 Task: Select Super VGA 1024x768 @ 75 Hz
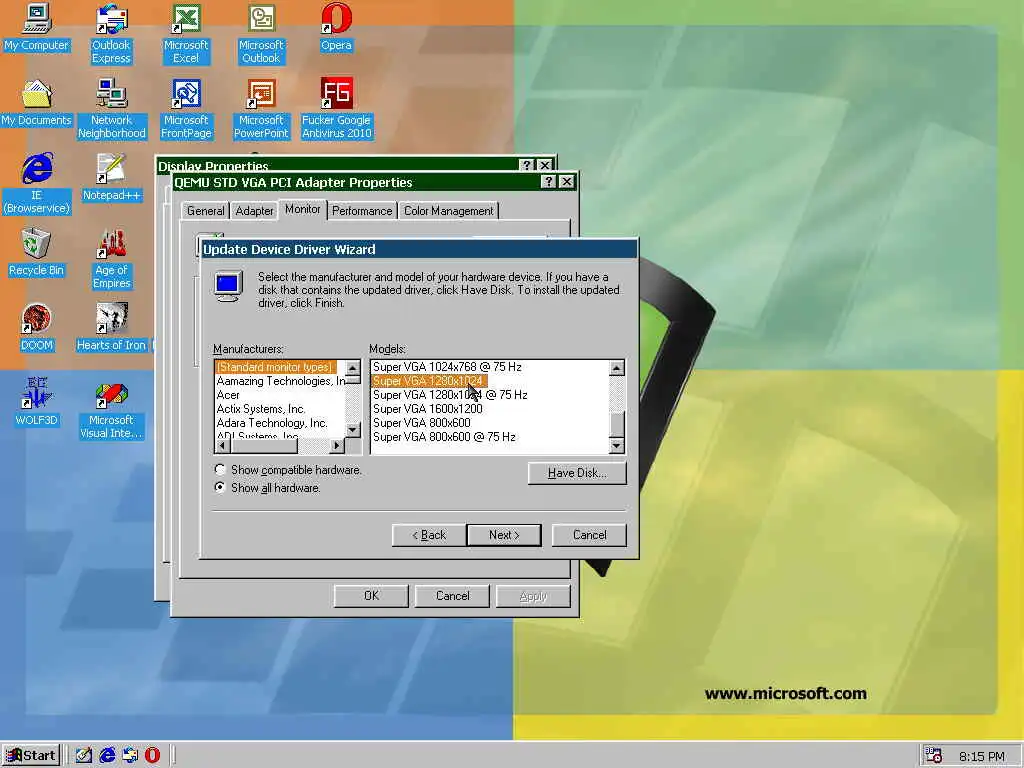pos(447,367)
